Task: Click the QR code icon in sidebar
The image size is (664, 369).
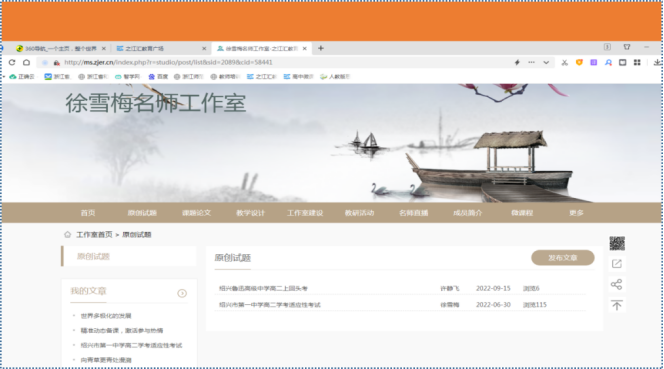Action: point(617,244)
